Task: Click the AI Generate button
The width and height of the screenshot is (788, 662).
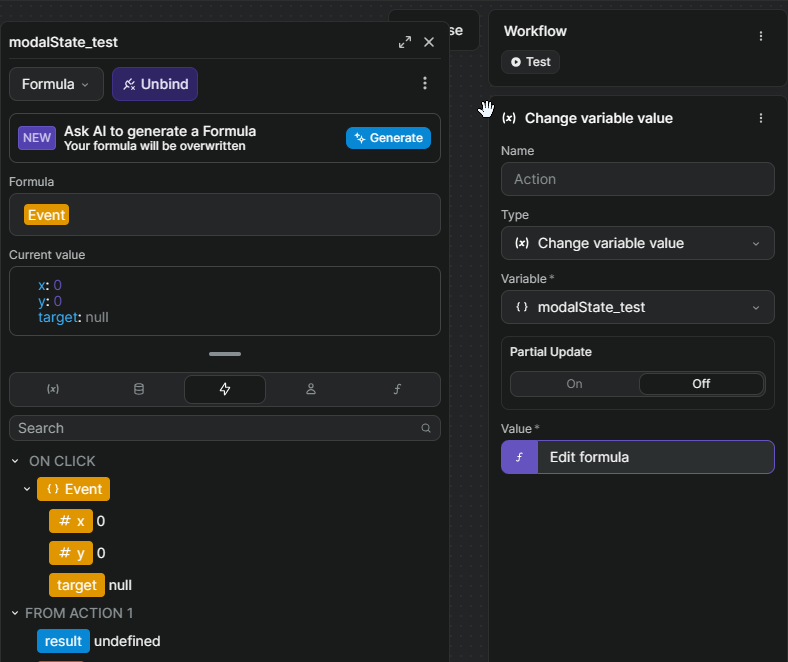Action: pos(388,138)
